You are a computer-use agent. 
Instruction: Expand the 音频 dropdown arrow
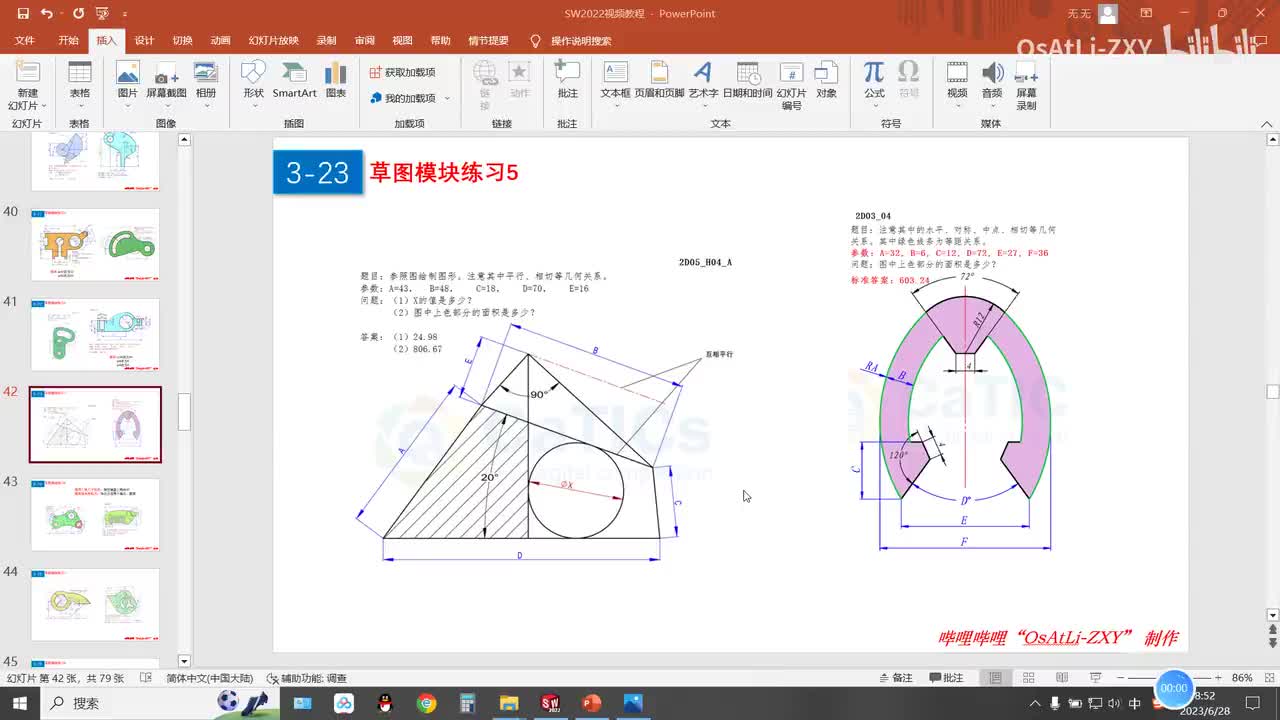992,106
